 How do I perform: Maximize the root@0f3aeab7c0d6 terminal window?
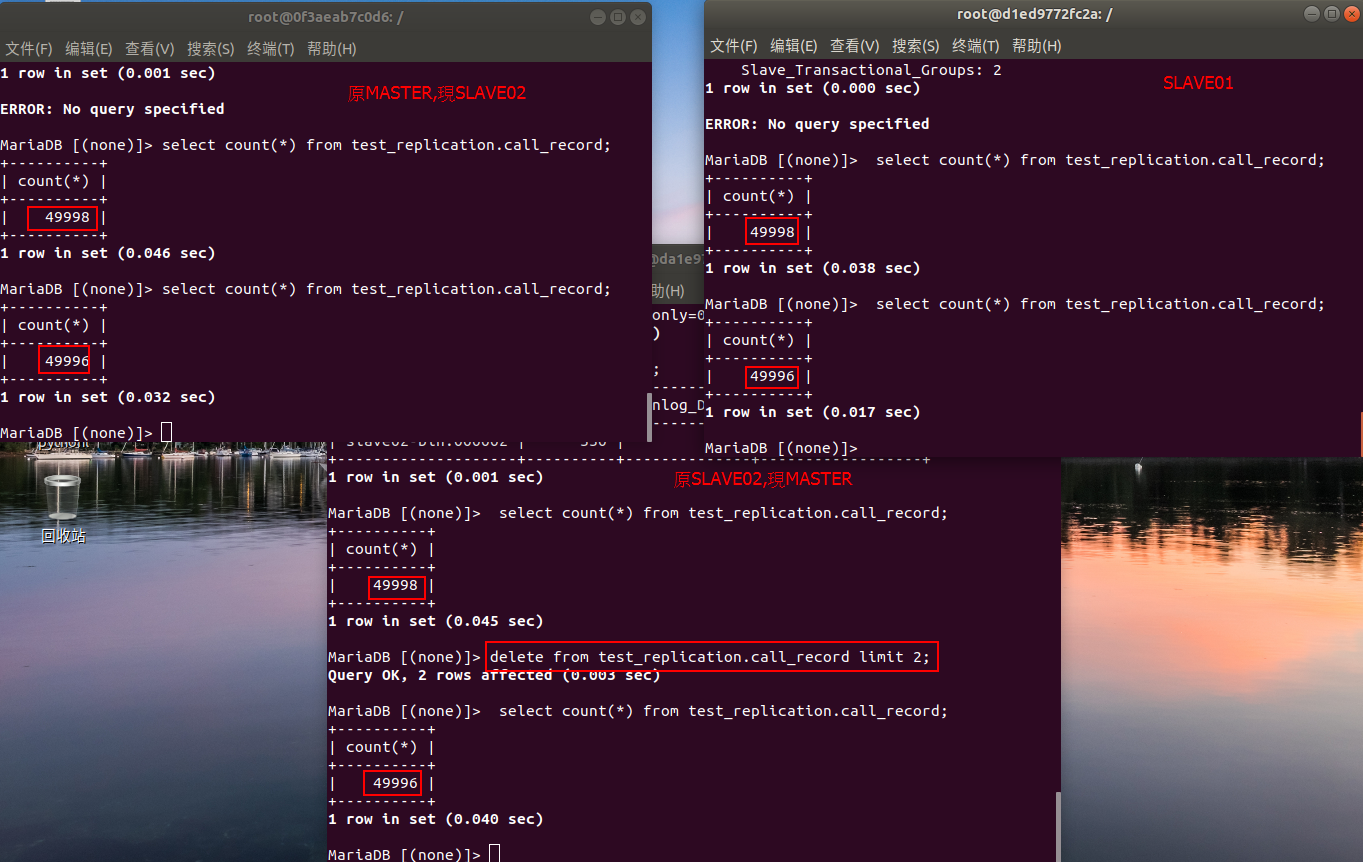(x=617, y=17)
